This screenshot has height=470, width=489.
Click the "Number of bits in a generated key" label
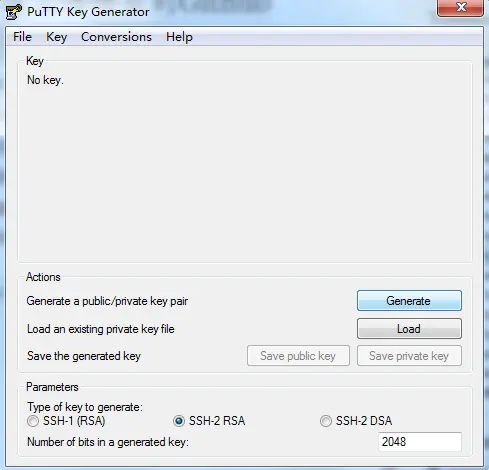coord(108,442)
